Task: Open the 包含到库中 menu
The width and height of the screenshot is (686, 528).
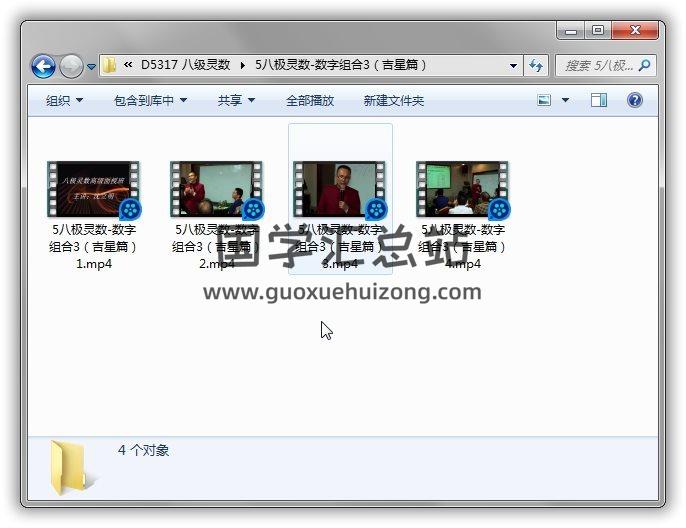Action: [150, 101]
